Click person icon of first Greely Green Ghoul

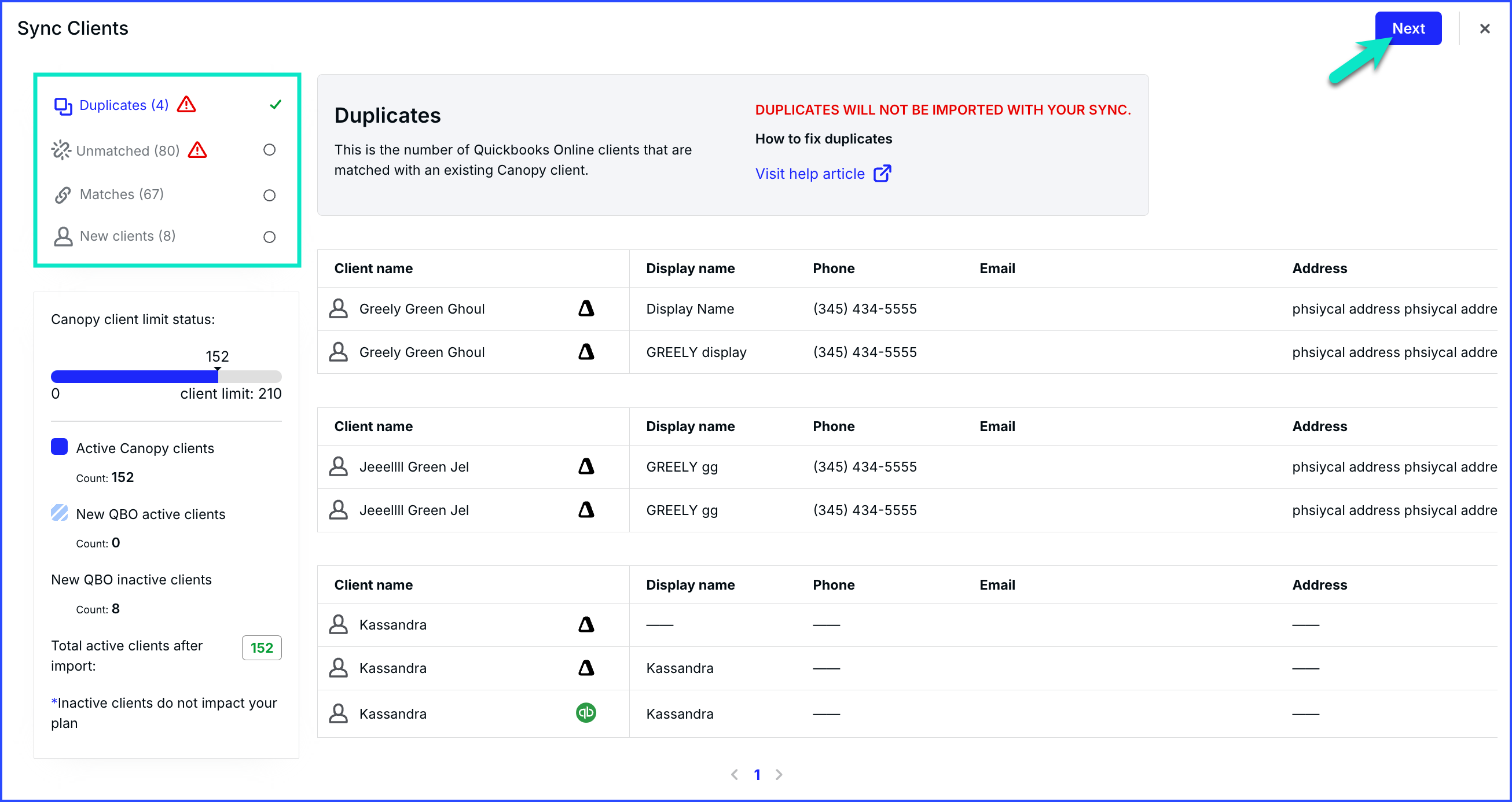point(338,308)
